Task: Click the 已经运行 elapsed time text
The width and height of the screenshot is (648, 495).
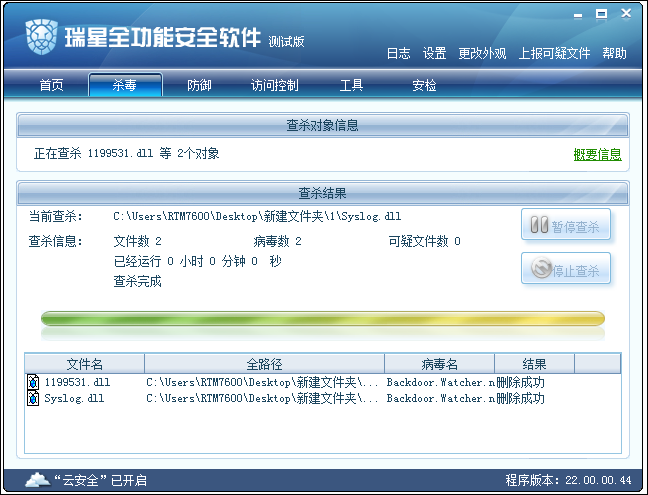Action: click(x=198, y=261)
